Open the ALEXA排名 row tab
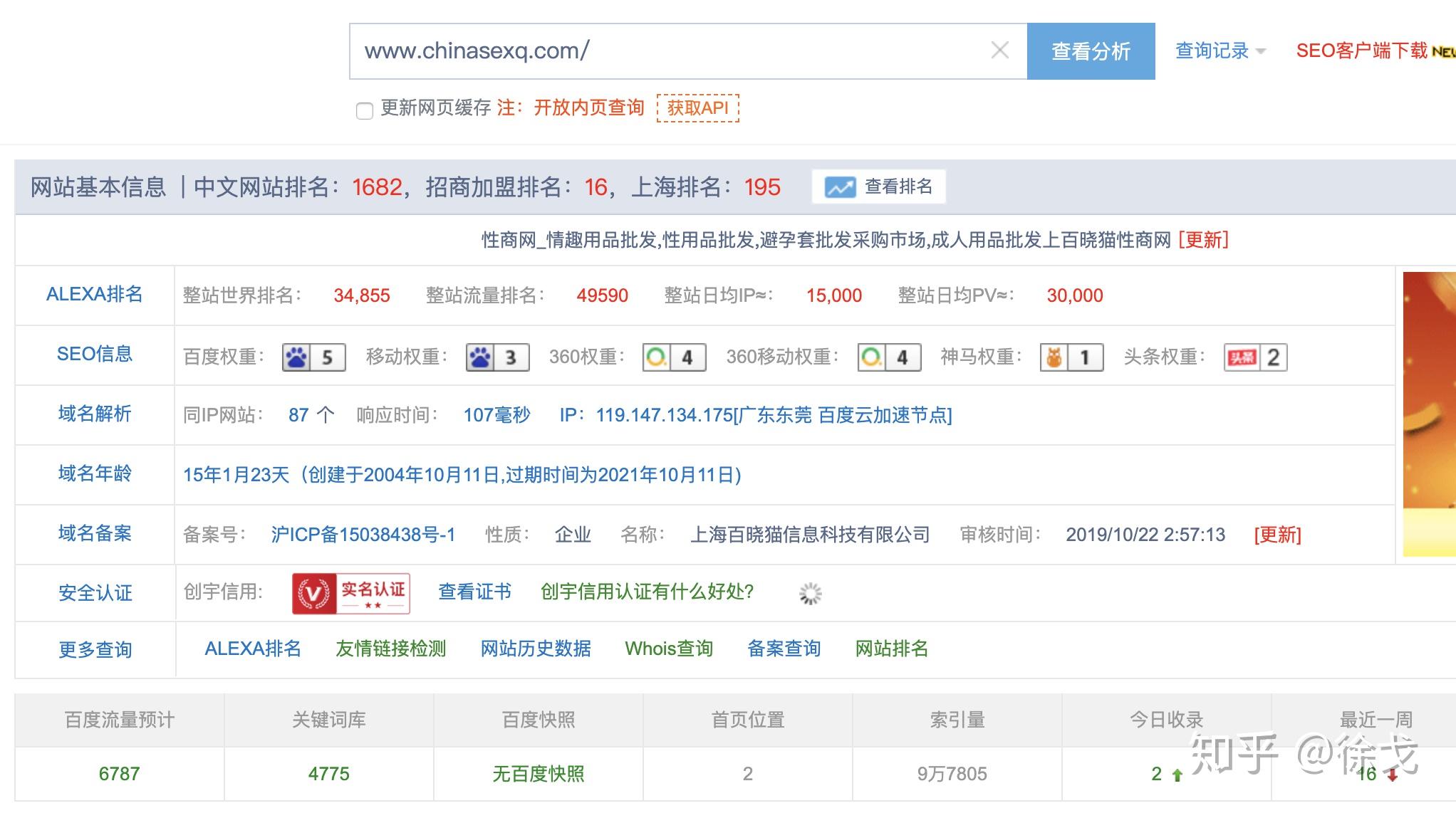Screen dimensions: 1456x813 pos(95,295)
